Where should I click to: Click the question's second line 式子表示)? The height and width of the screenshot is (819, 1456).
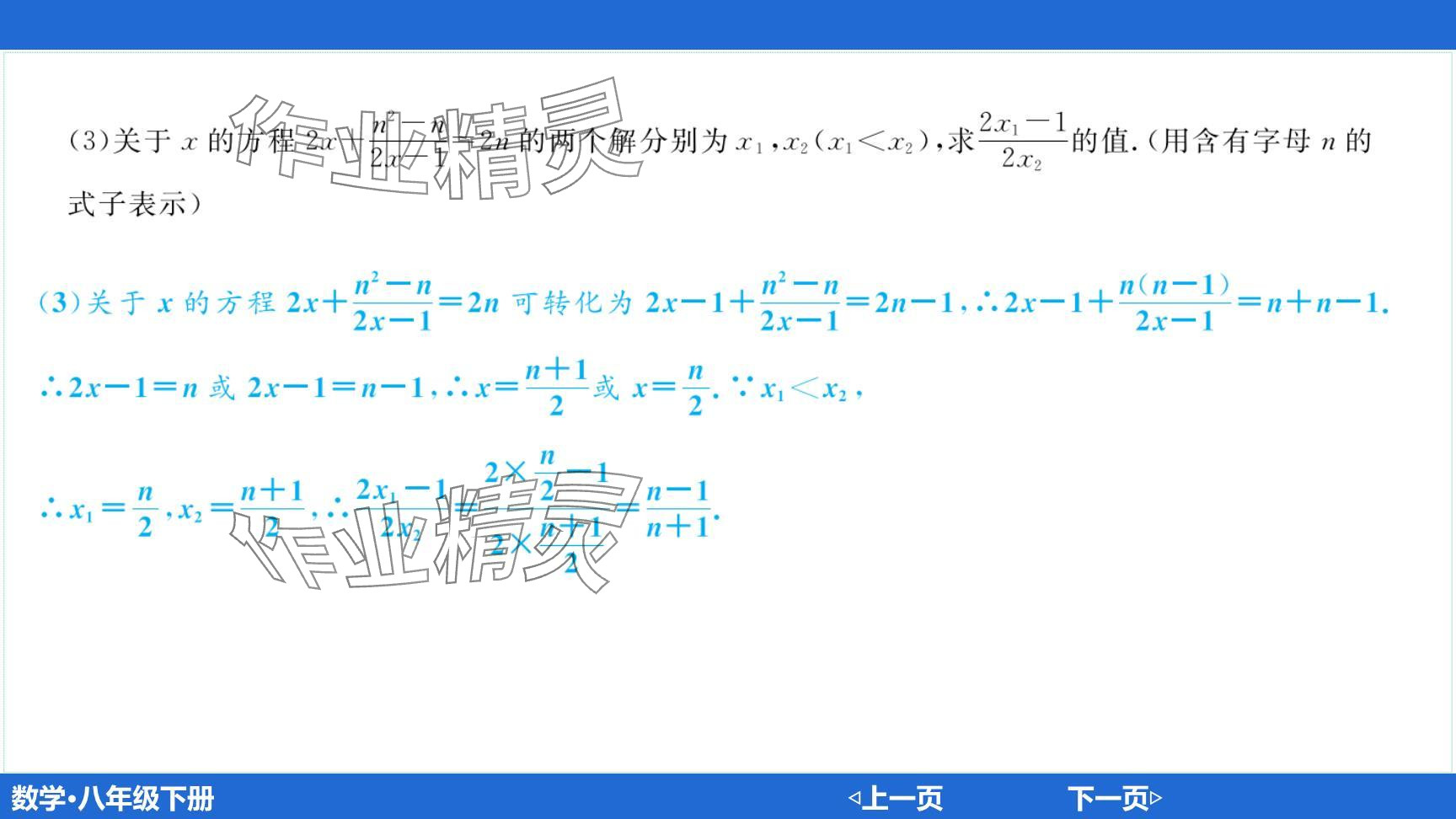135,204
